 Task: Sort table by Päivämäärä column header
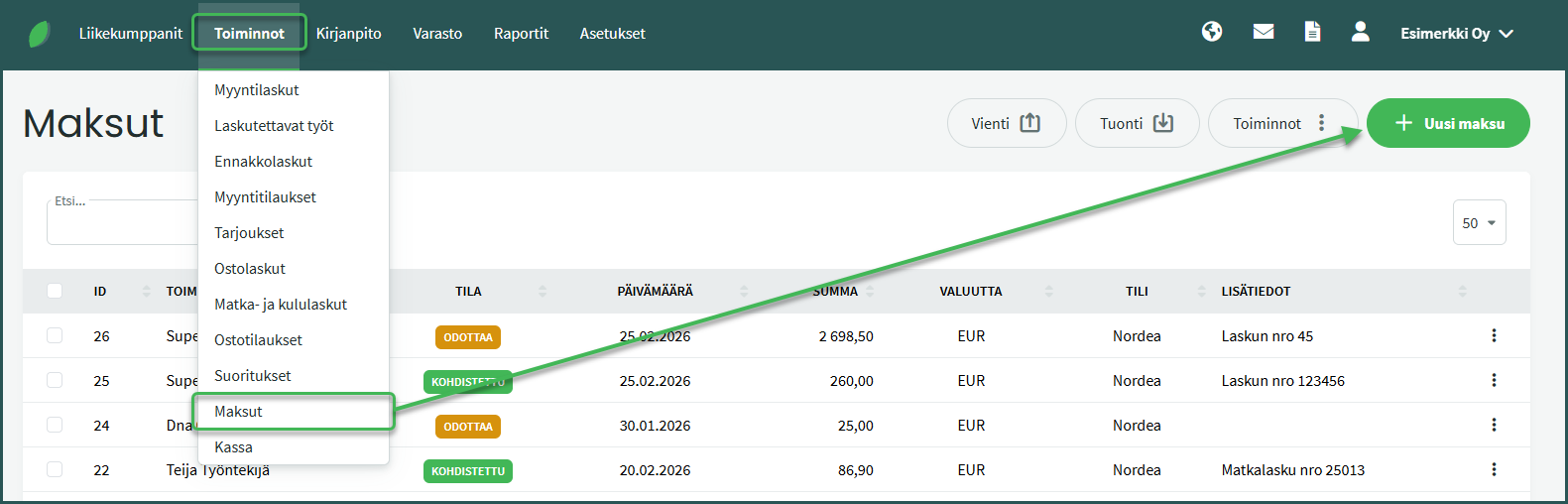pos(655,291)
